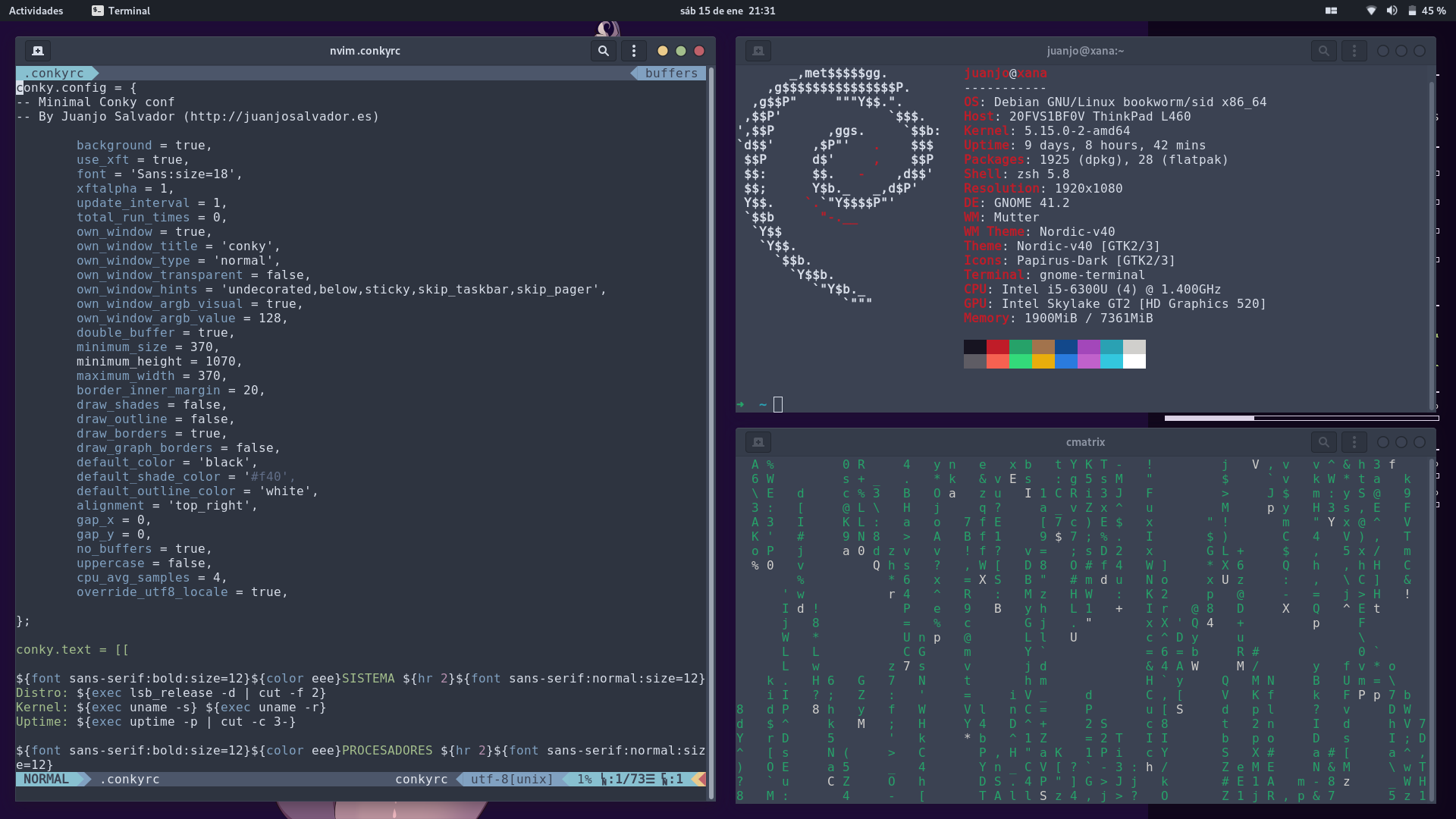The height and width of the screenshot is (819, 1456).
Task: Click the own_window_hints config line
Action: (341, 290)
